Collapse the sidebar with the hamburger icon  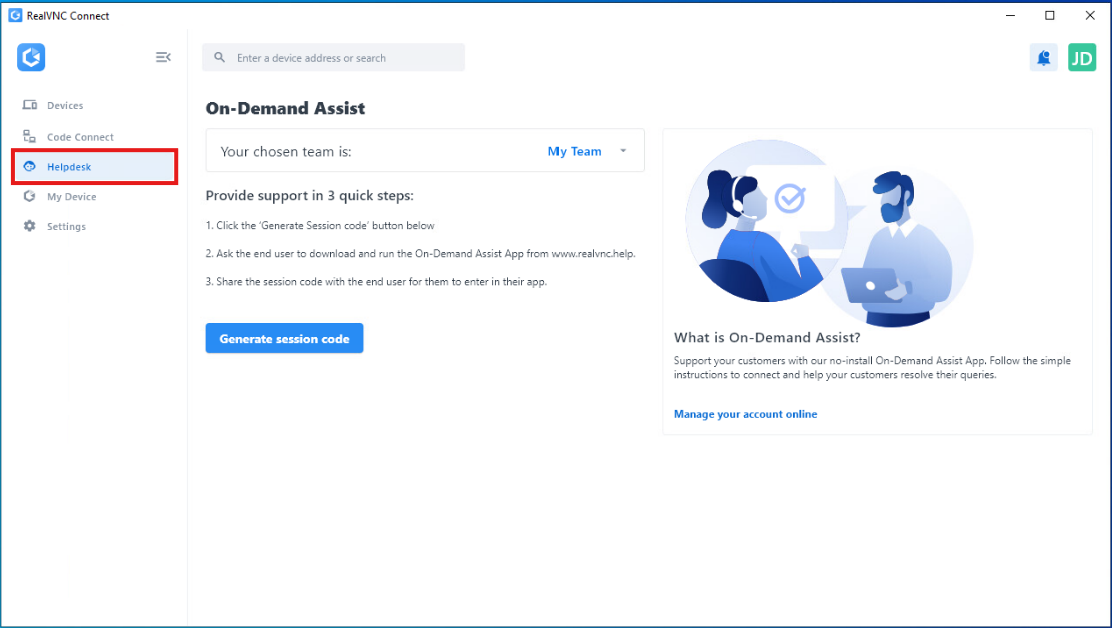tap(163, 57)
